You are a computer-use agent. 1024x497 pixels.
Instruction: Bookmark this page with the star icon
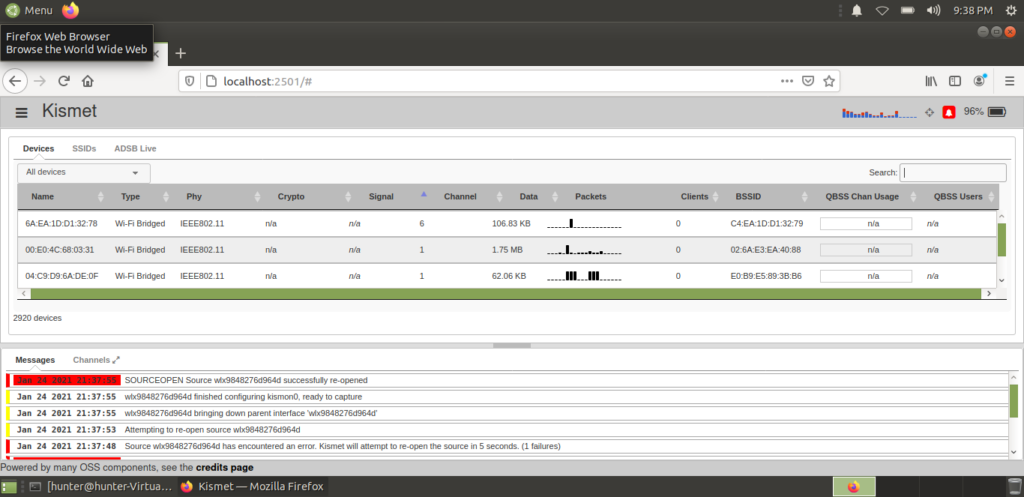[x=829, y=81]
